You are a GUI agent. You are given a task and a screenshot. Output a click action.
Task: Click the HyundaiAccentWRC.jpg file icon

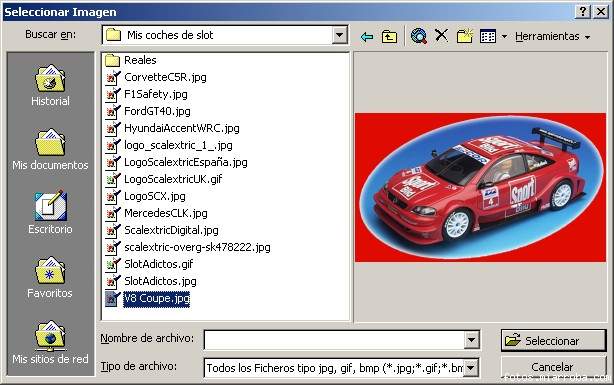tap(112, 128)
